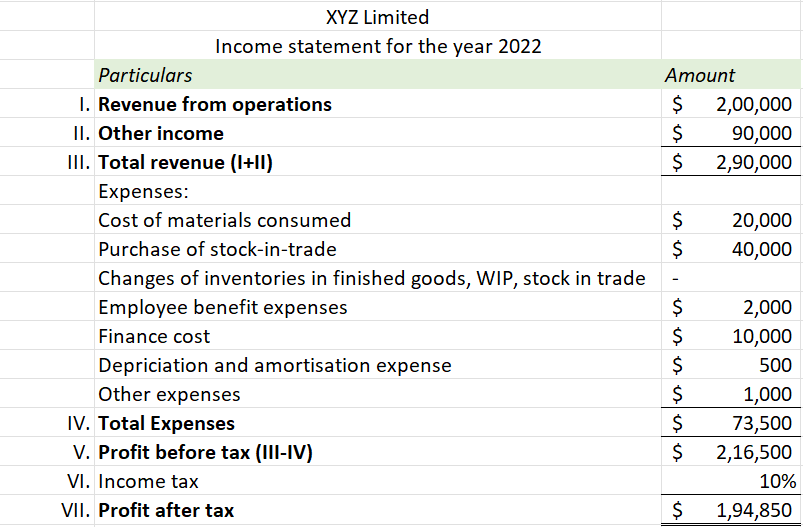Viewport: 803px width, 527px height.
Task: Select the 10% income tax rate cell
Action: click(x=777, y=481)
